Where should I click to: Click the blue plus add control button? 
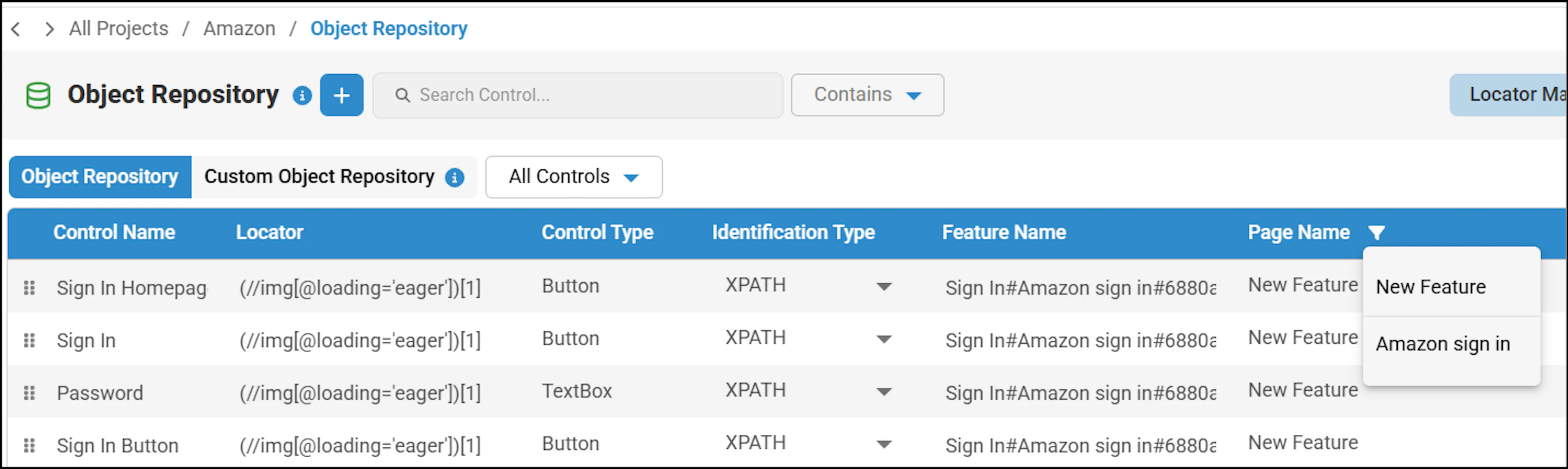coord(341,95)
